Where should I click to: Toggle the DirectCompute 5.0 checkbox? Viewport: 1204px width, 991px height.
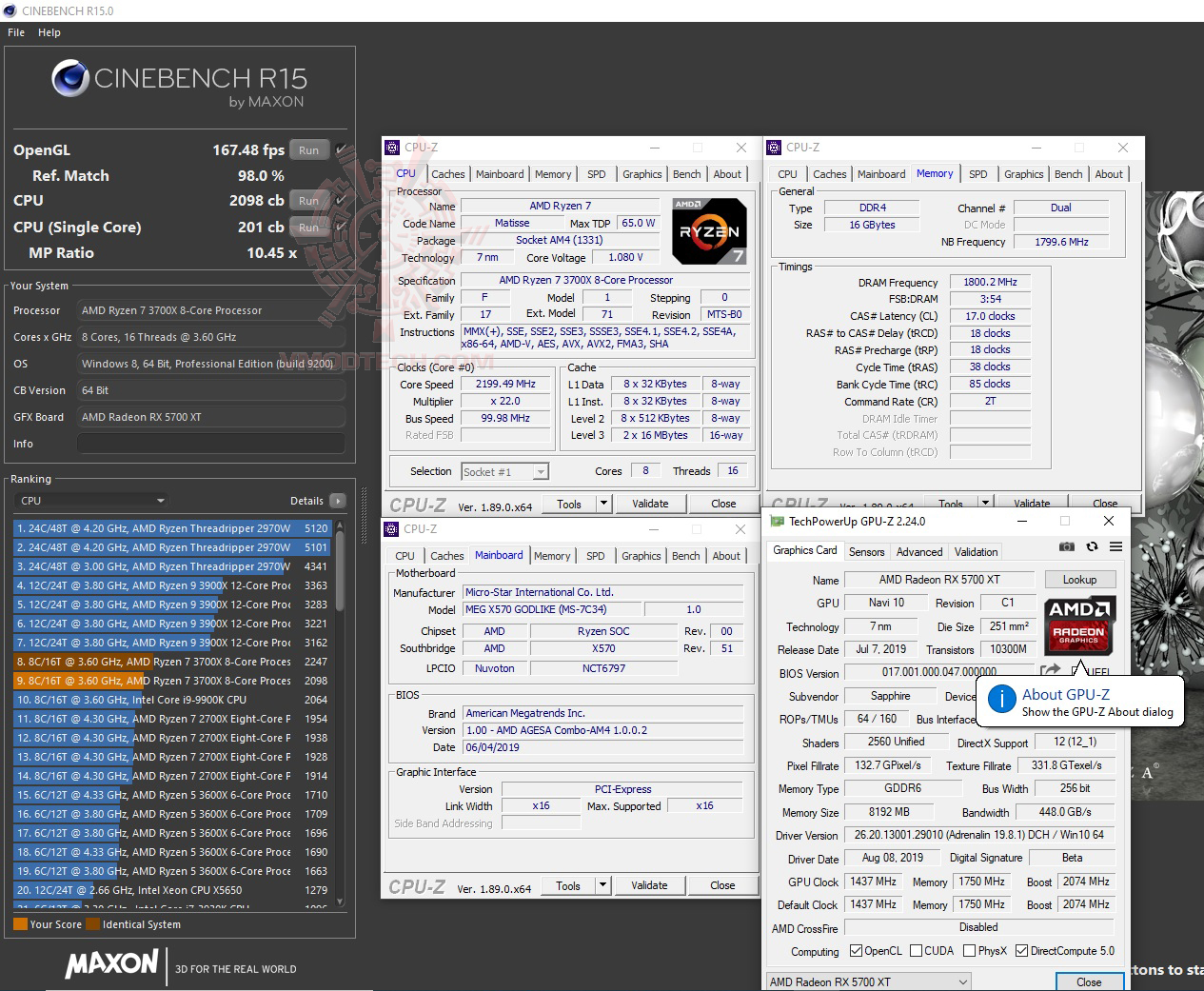point(1021,951)
